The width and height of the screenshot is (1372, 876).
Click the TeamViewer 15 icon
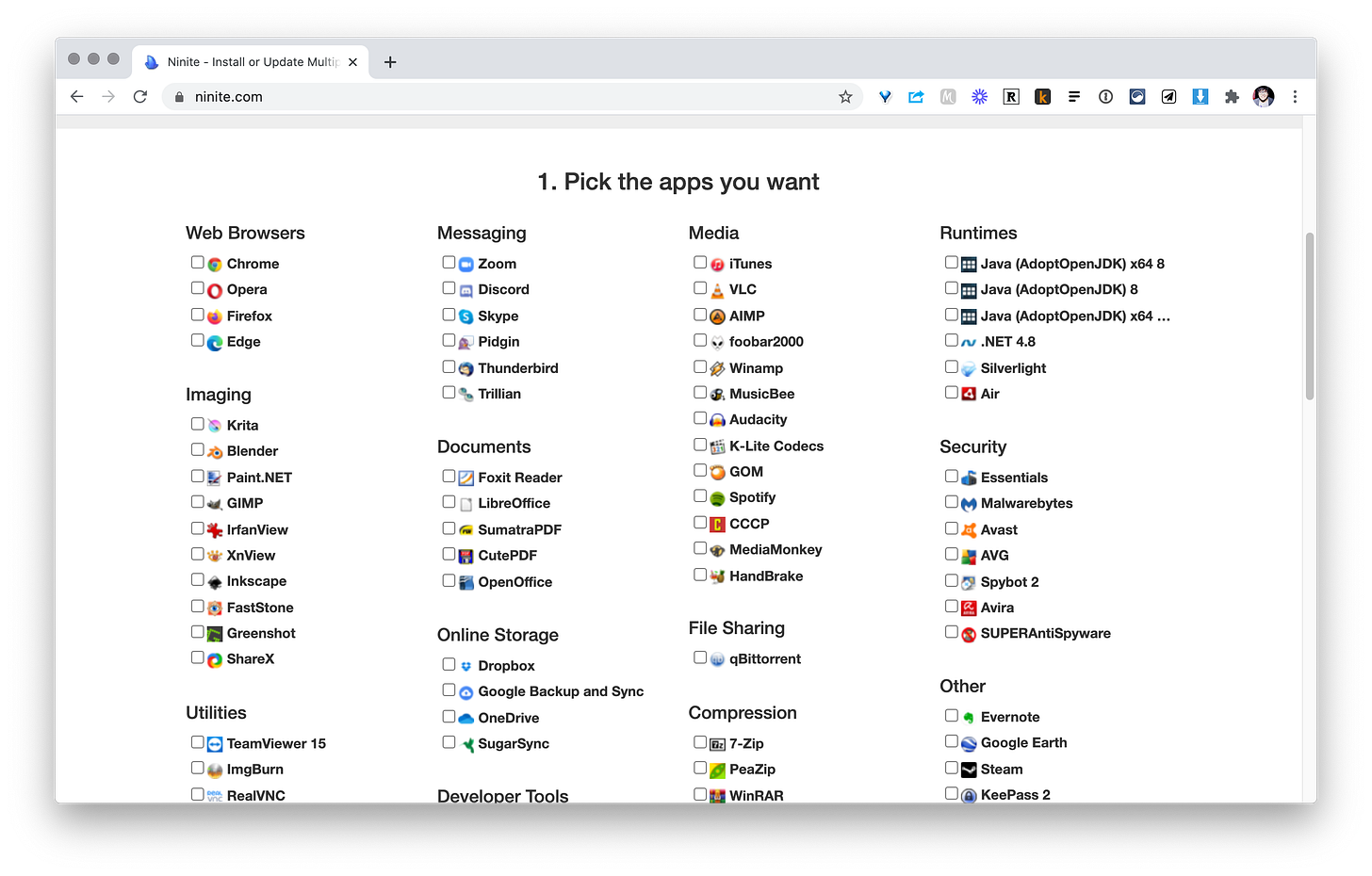click(215, 744)
